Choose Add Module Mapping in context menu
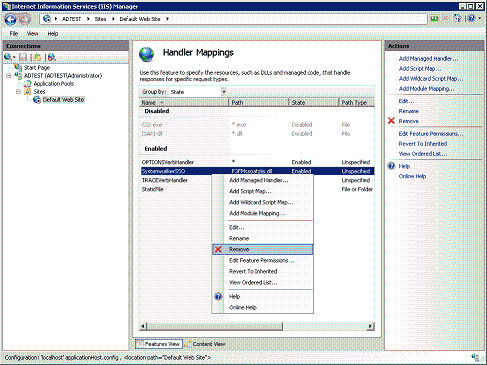This screenshot has width=487, height=365. coord(257,213)
